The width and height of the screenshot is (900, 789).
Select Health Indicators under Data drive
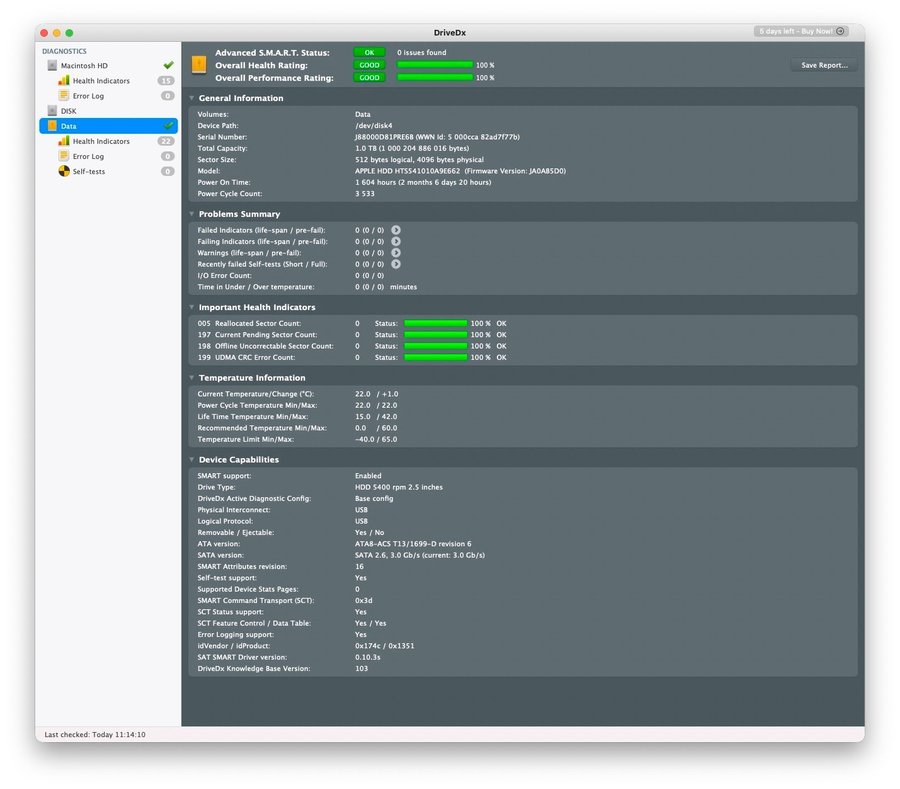tap(100, 142)
